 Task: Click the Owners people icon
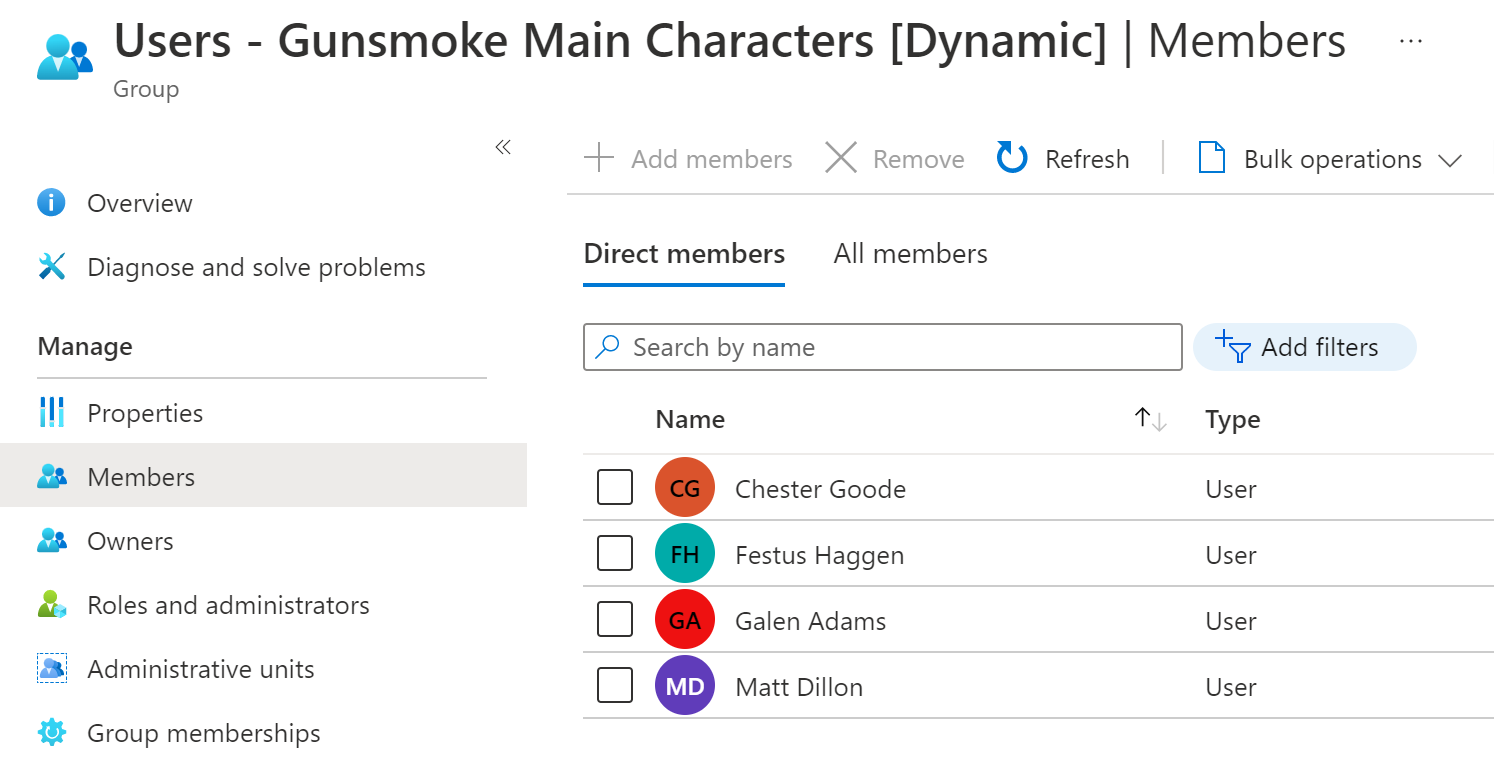(x=51, y=541)
